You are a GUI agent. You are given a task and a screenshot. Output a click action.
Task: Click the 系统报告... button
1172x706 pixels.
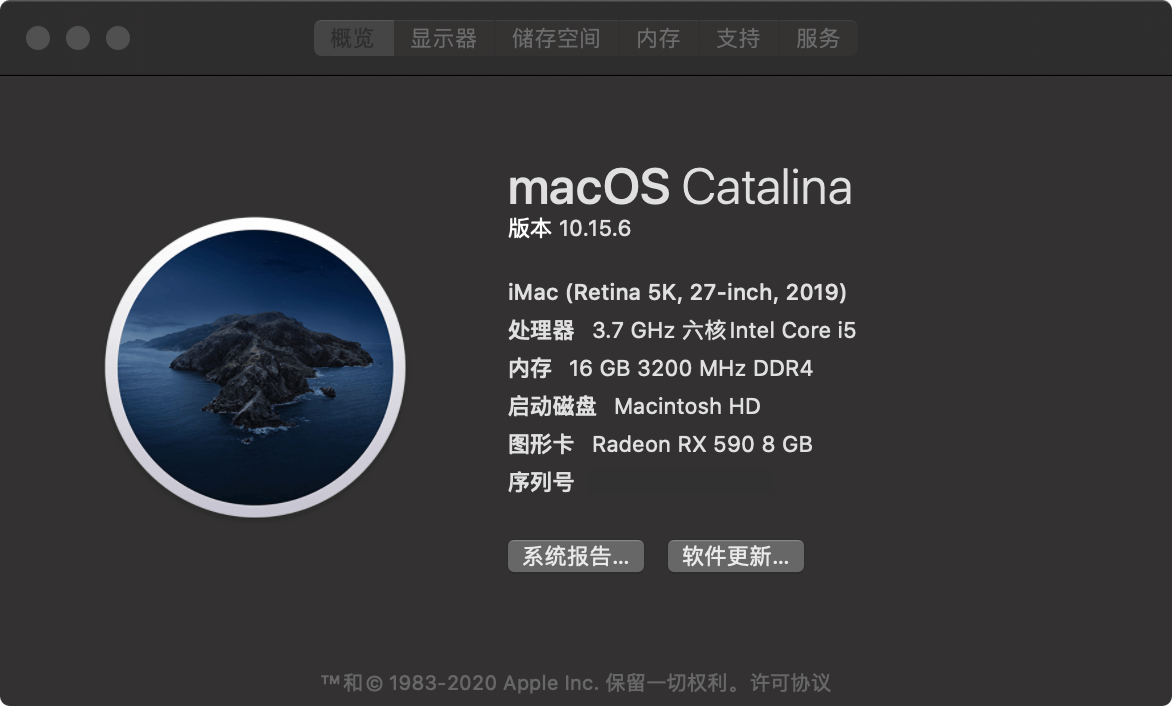pos(576,556)
